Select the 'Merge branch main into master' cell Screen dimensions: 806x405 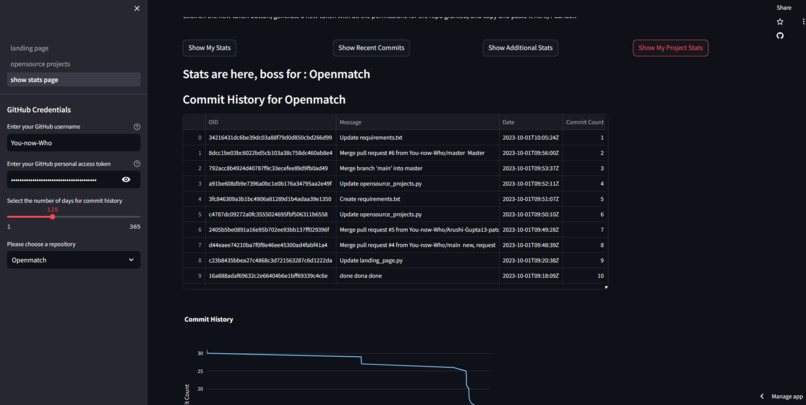pos(417,168)
